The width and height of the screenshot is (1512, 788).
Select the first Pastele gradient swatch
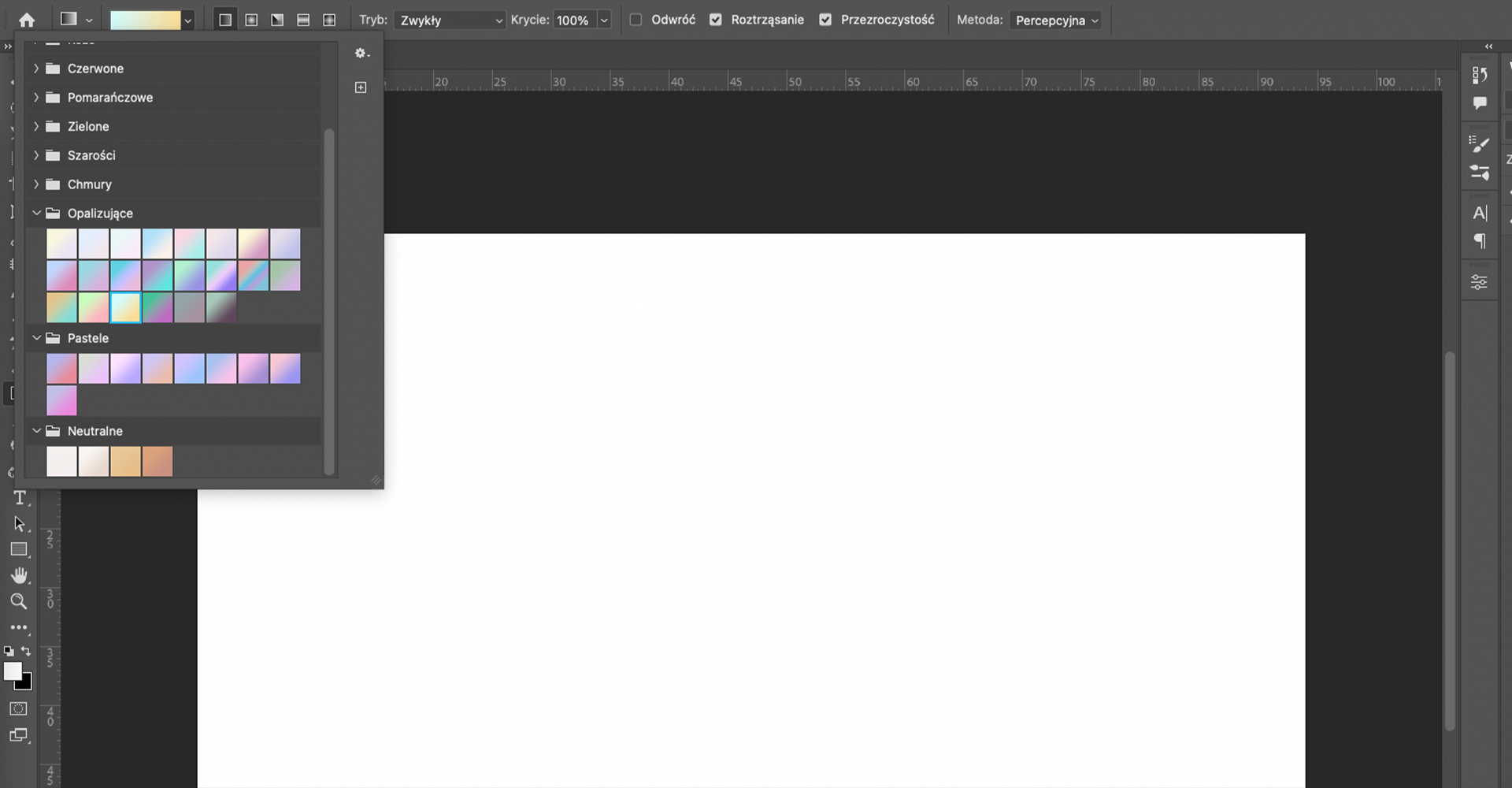click(61, 369)
